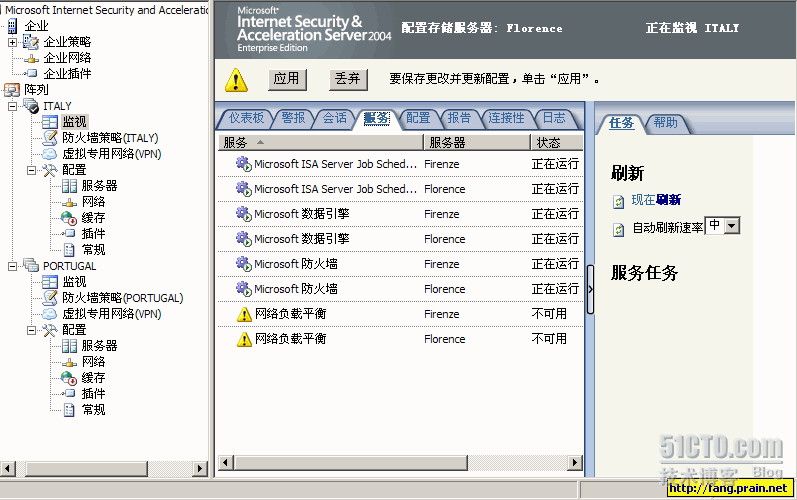Select Florence Job Scheduler service row

coord(401,189)
